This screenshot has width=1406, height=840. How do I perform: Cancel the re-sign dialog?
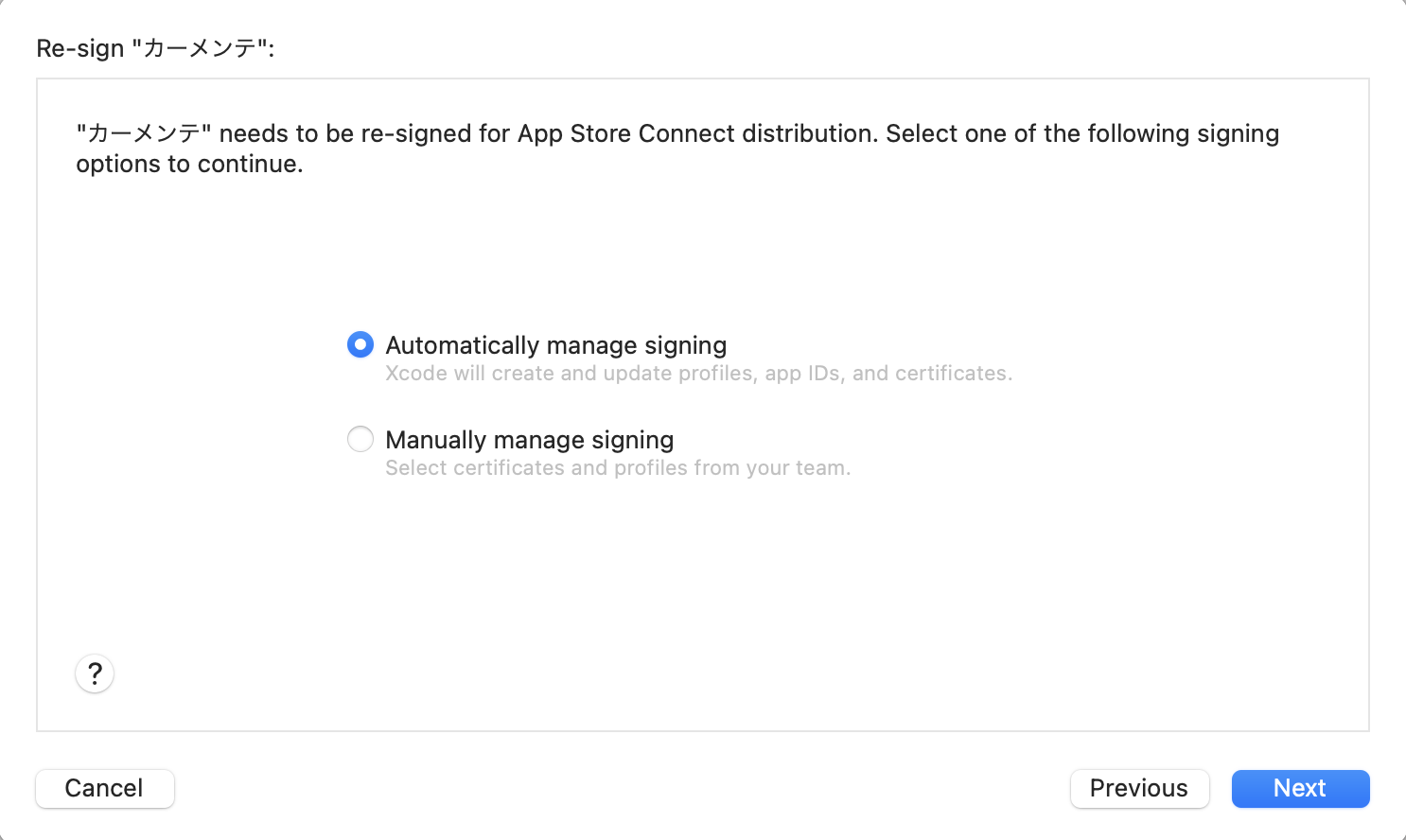pos(104,788)
